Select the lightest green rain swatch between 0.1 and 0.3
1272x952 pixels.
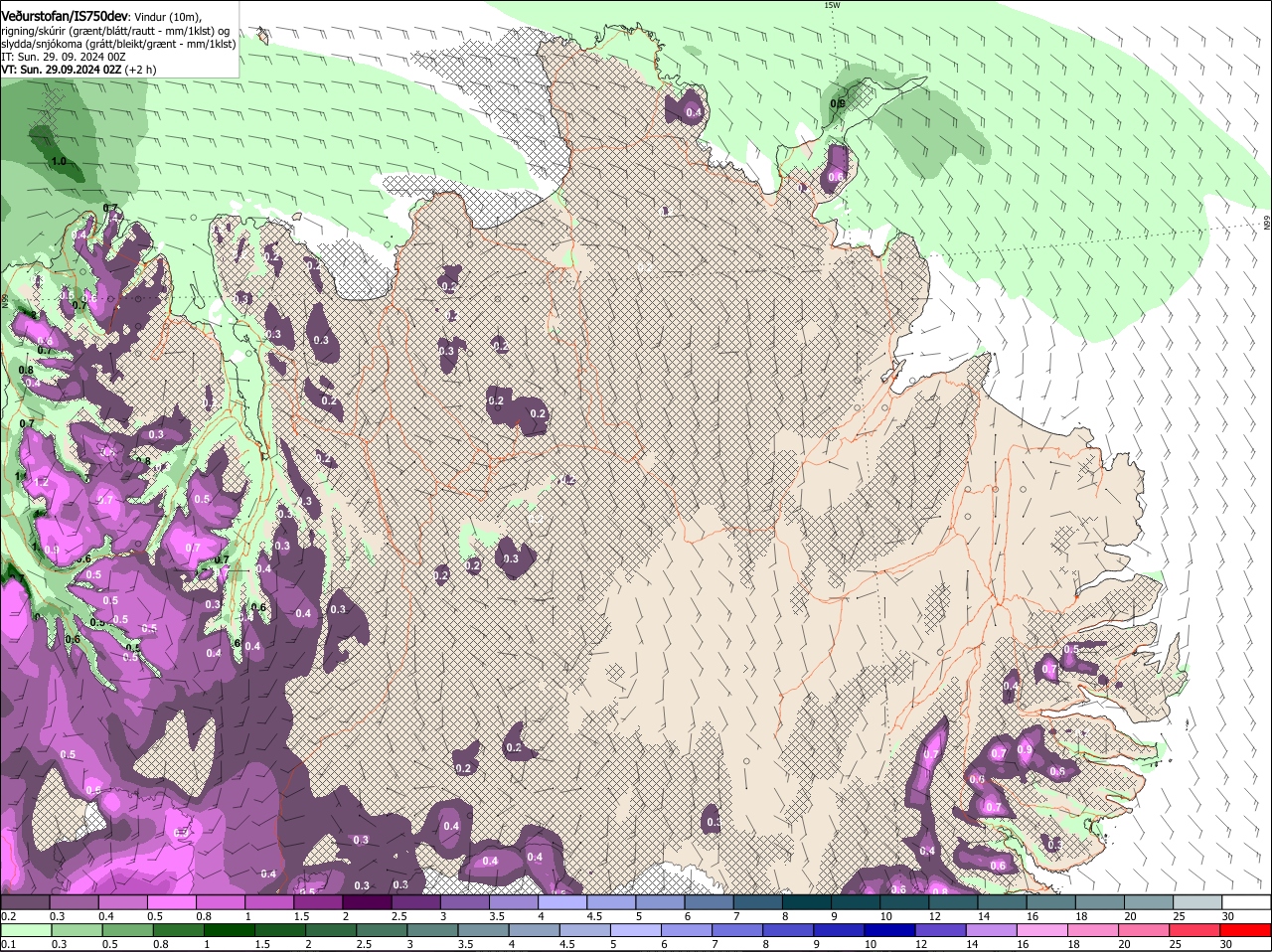click(x=25, y=930)
